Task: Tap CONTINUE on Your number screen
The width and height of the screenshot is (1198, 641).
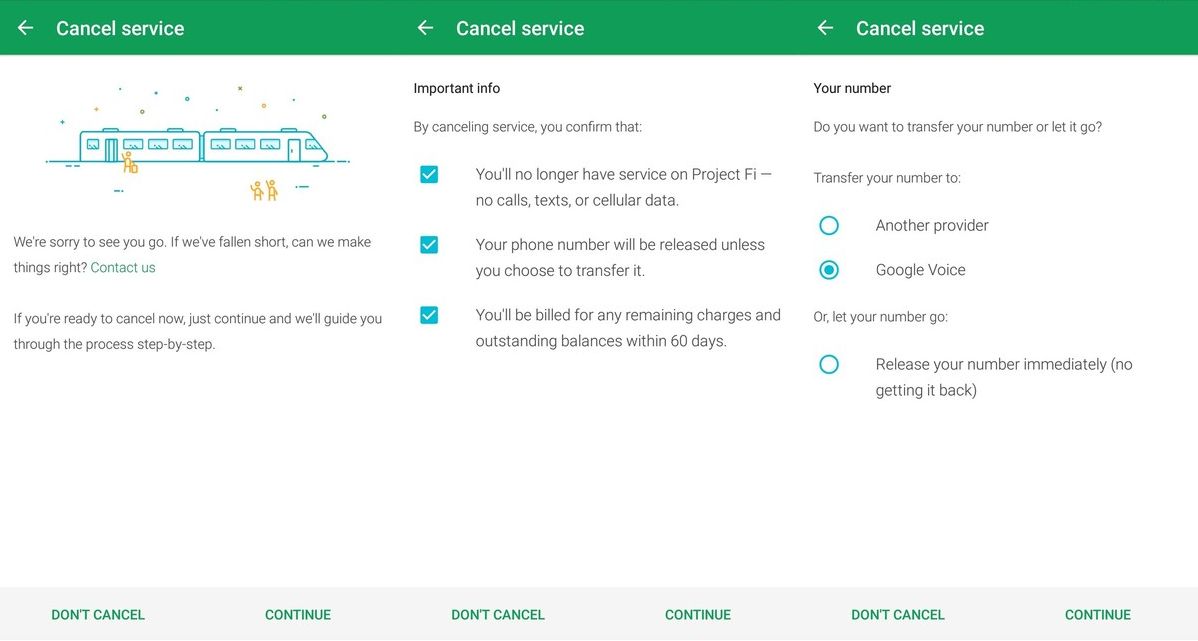Action: pos(1098,615)
